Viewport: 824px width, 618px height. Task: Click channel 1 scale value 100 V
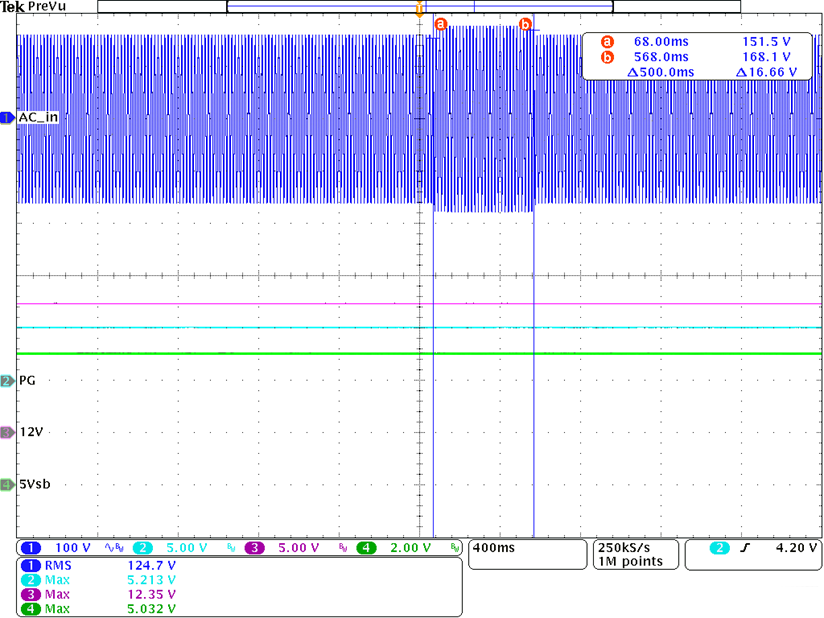[73, 548]
